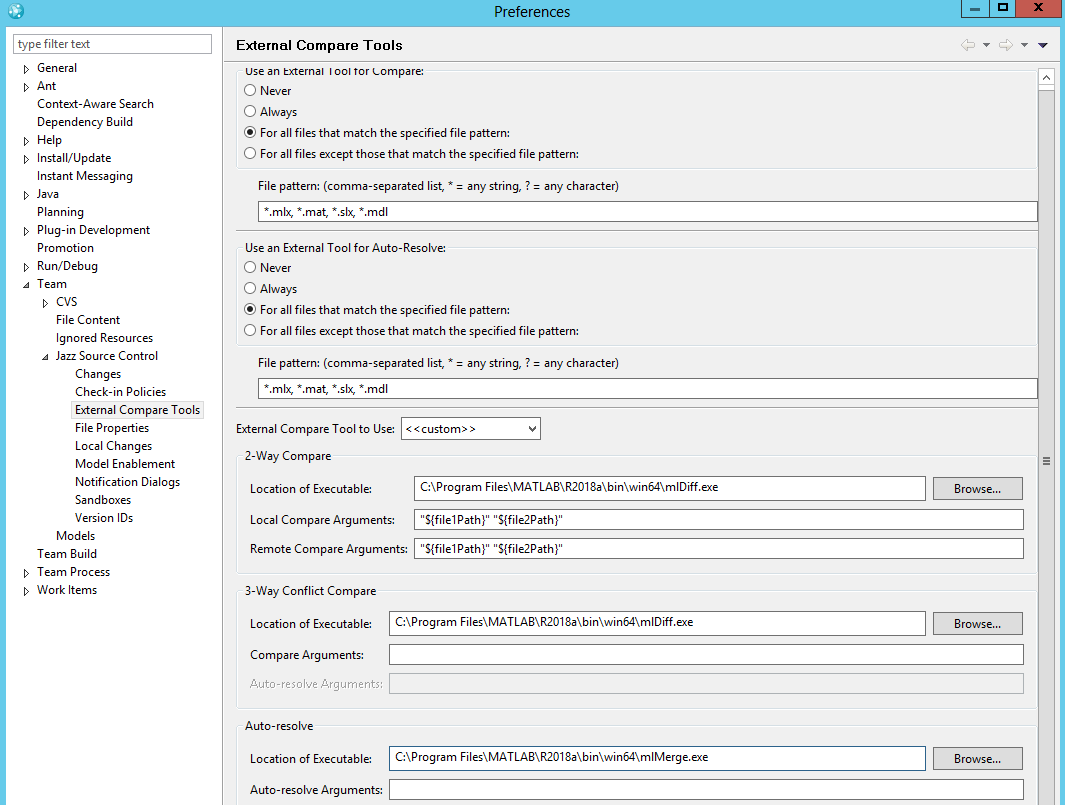1065x805 pixels.
Task: Click the Compare file pattern field
Action: tap(647, 211)
